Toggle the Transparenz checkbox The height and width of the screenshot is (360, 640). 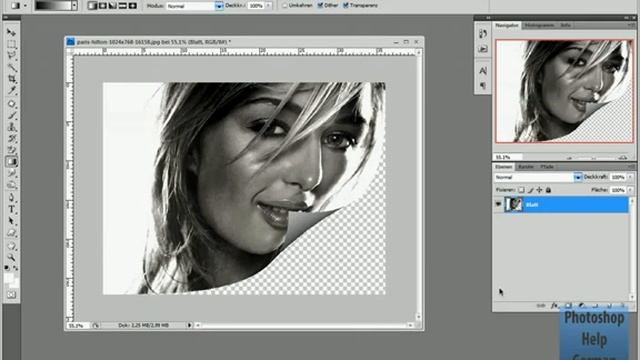pos(346,6)
